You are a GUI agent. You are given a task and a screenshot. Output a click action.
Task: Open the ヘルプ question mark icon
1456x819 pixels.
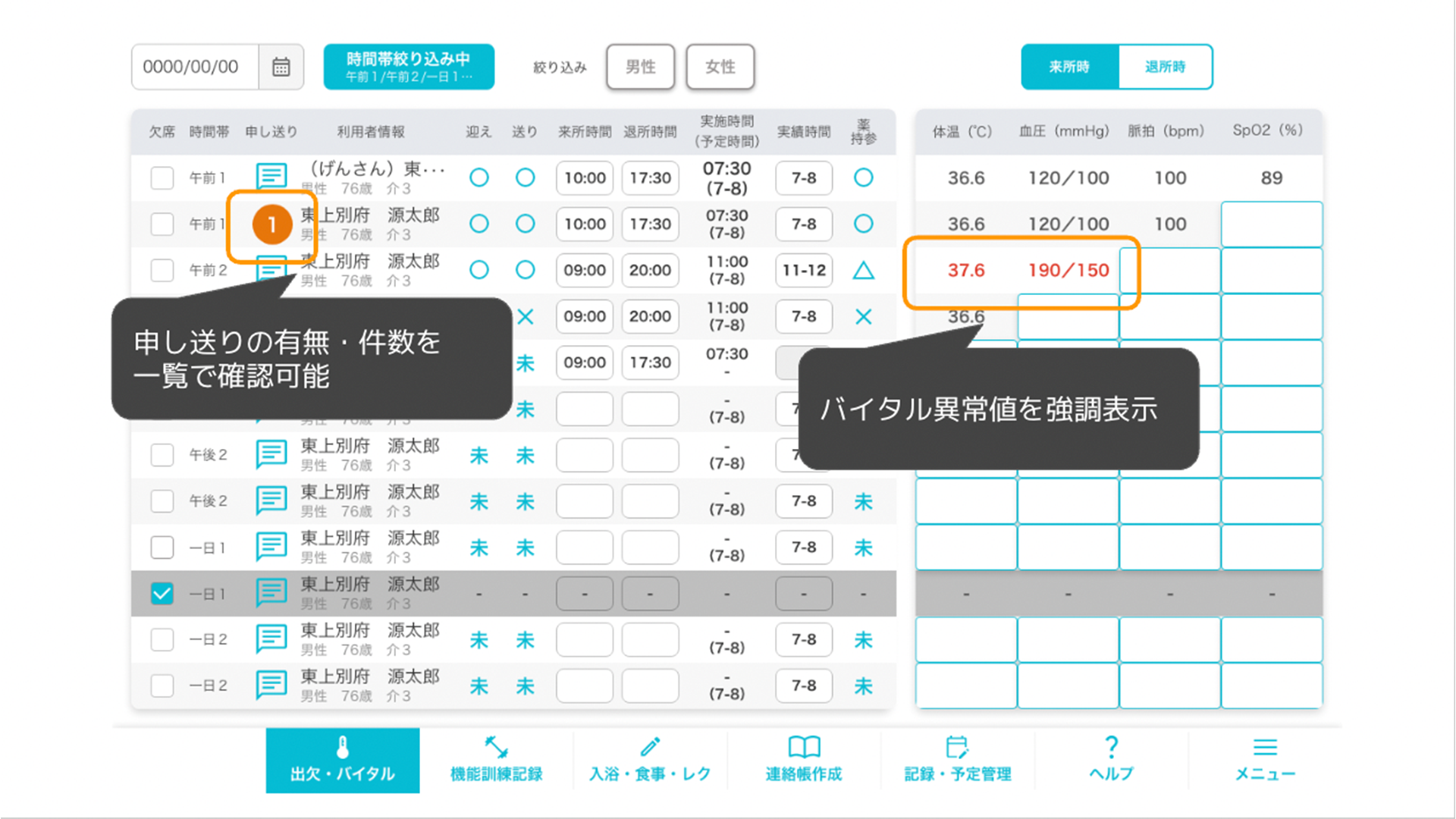point(1111,748)
